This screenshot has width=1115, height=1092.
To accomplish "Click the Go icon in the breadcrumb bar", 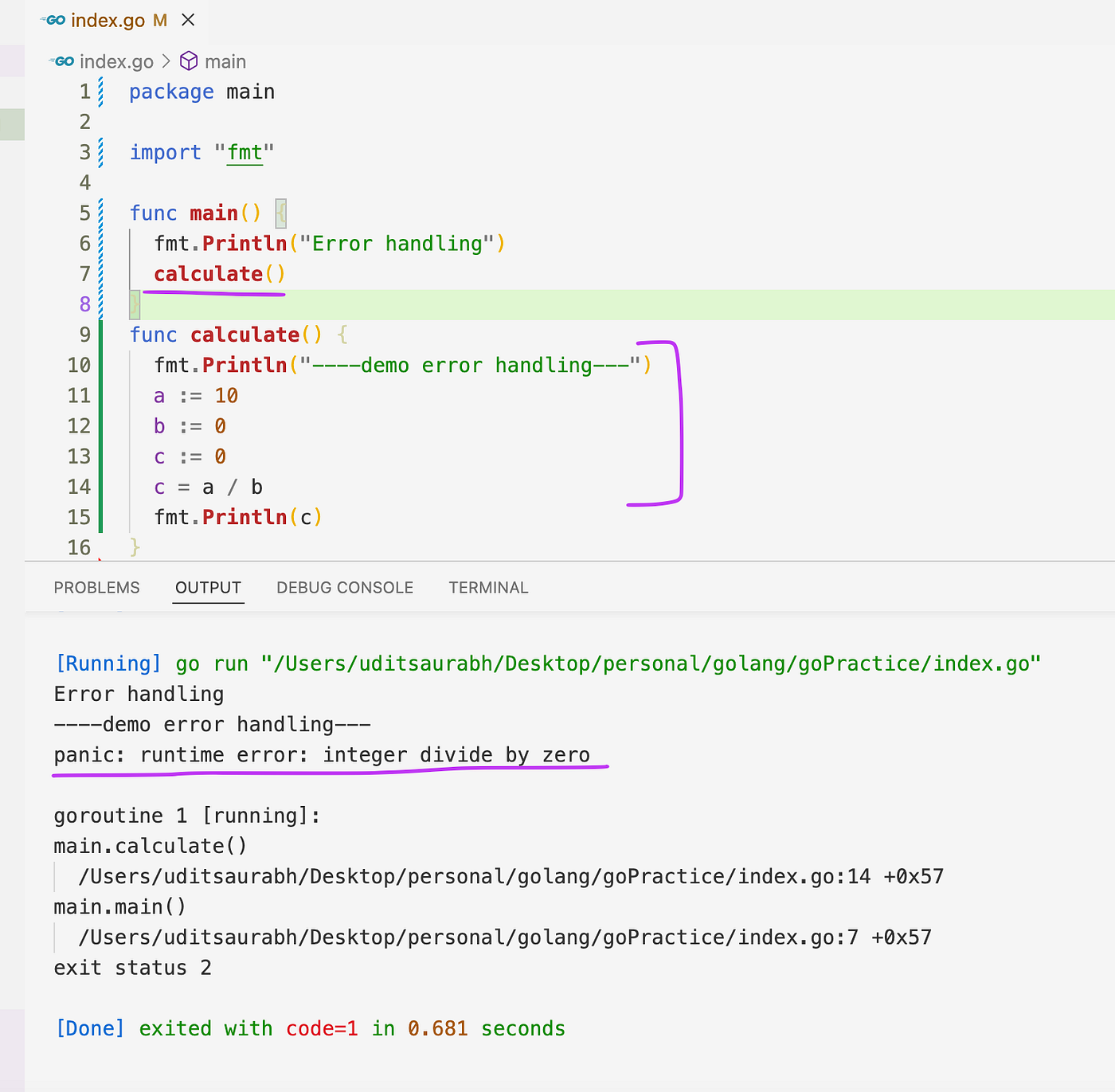I will pyautogui.click(x=62, y=61).
